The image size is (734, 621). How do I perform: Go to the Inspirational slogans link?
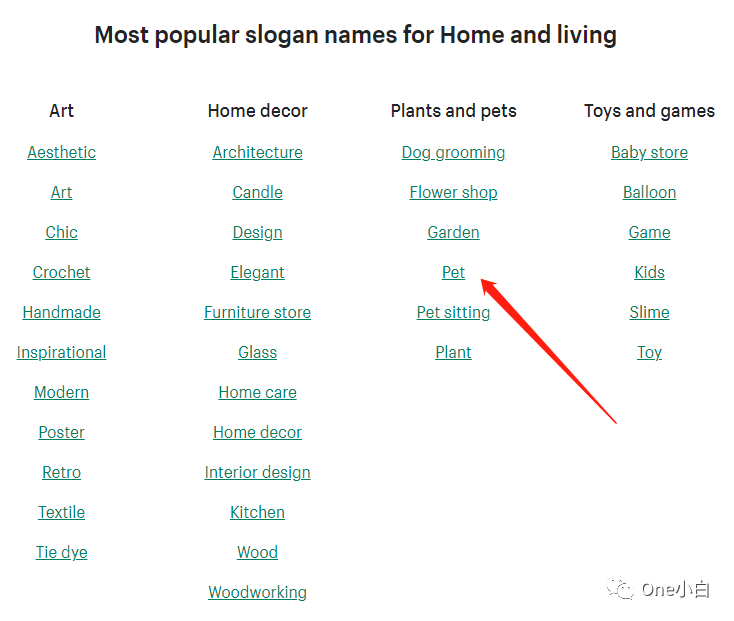(x=61, y=352)
